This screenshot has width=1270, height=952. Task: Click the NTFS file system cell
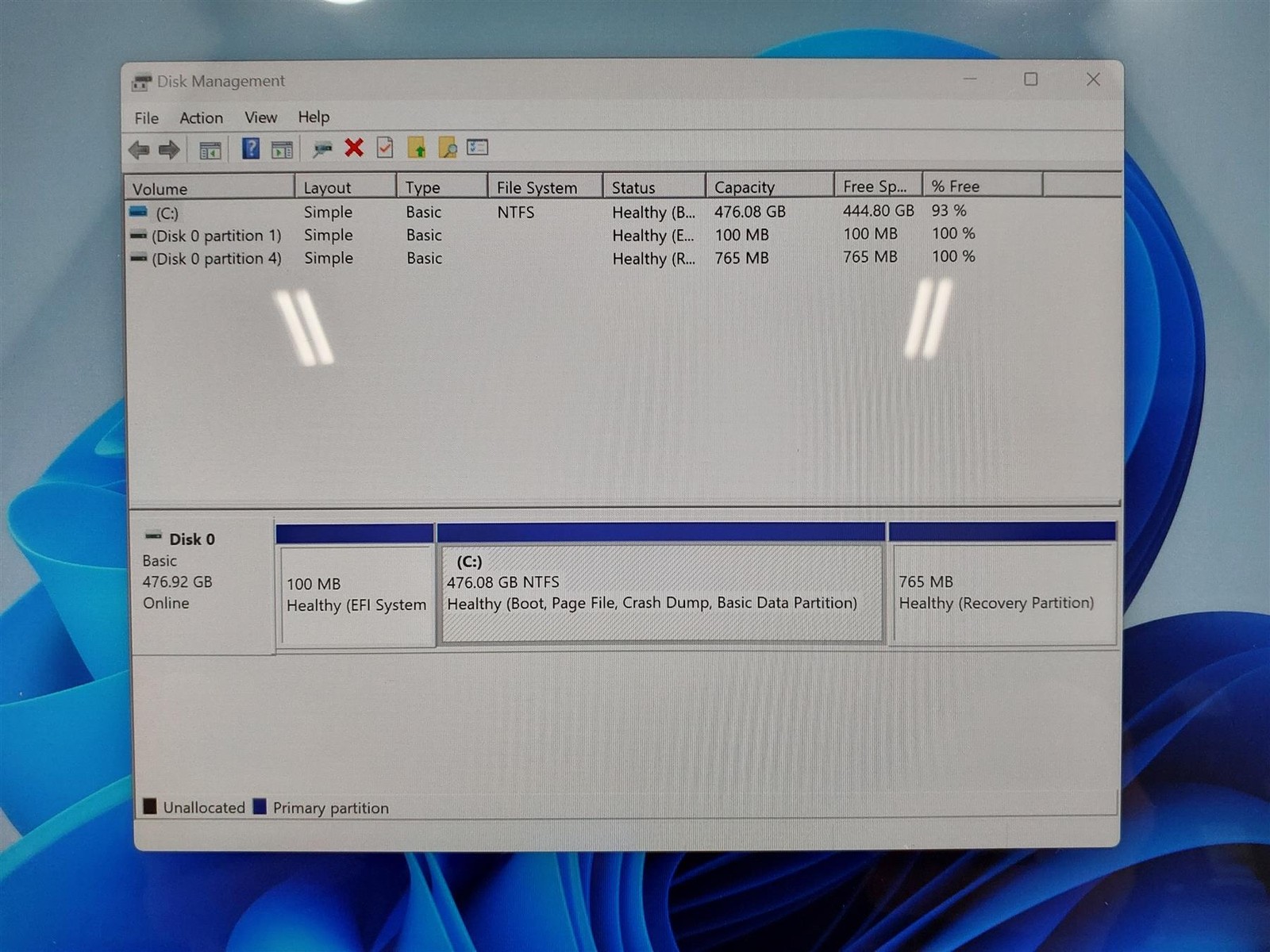point(516,212)
